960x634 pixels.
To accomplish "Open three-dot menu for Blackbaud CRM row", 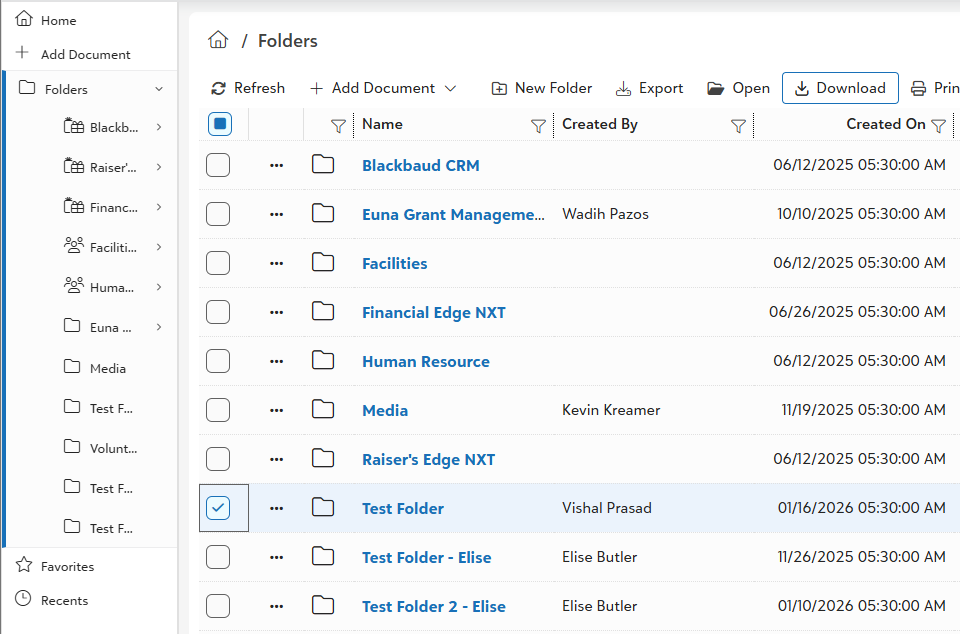I will pos(277,165).
